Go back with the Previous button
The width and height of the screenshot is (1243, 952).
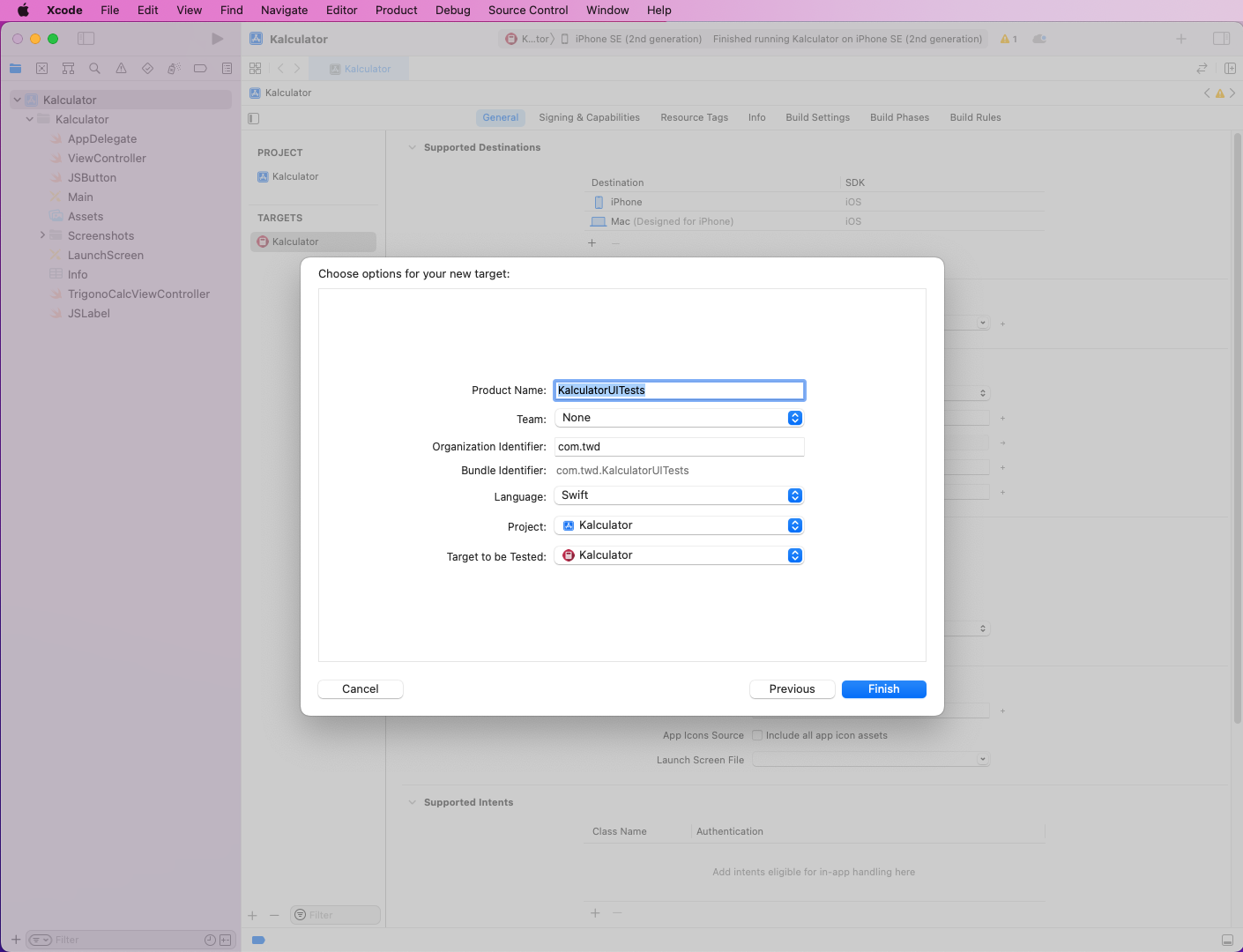pos(793,689)
